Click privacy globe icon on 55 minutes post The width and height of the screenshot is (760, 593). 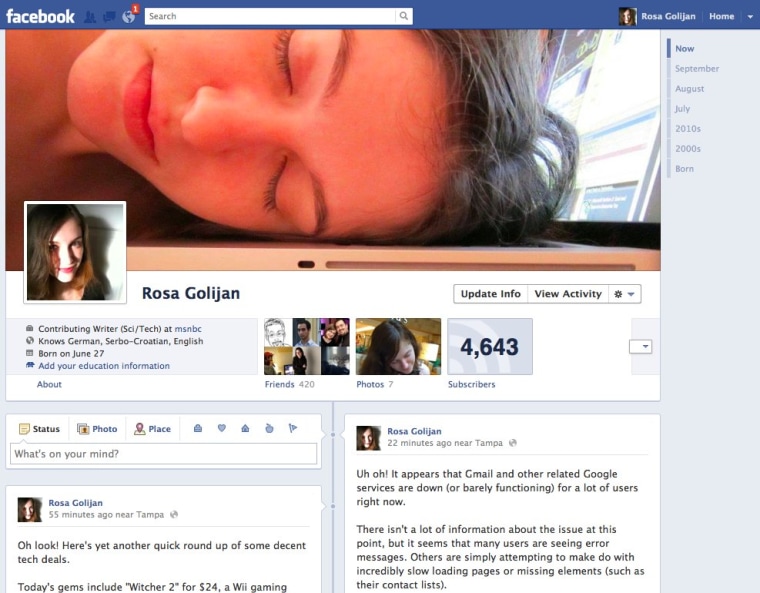(x=174, y=514)
